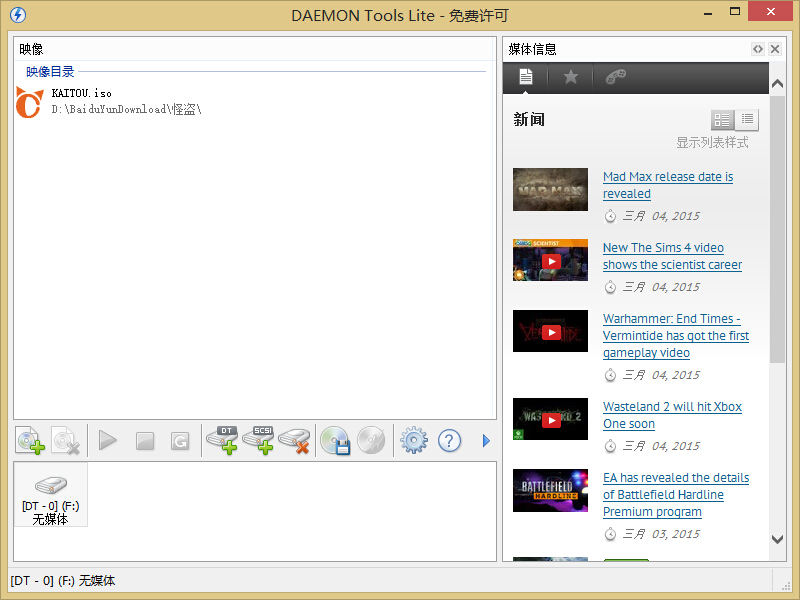
Task: Click the Remove Image toolbar icon
Action: pos(66,440)
